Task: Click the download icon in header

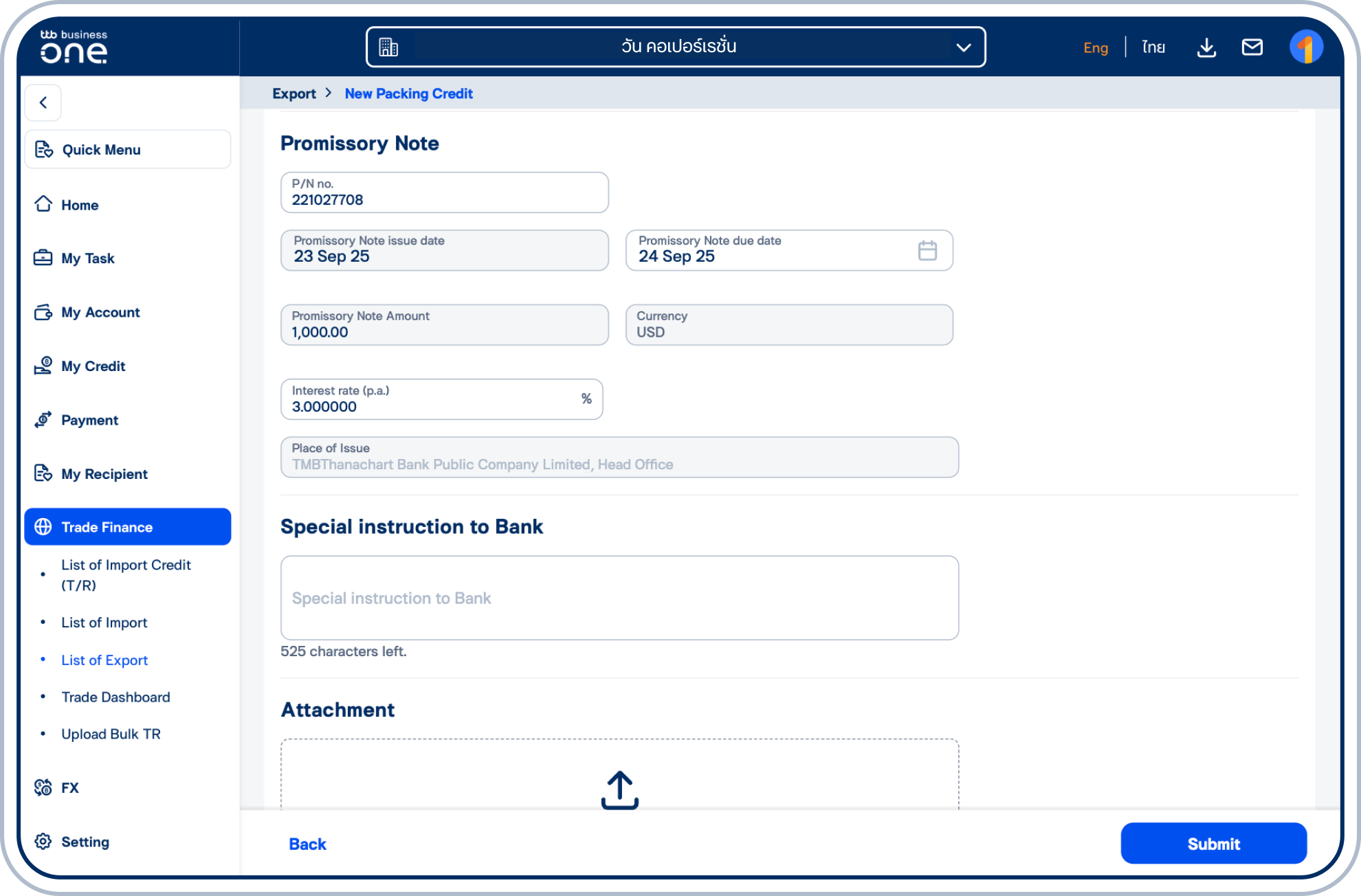Action: tap(1206, 47)
